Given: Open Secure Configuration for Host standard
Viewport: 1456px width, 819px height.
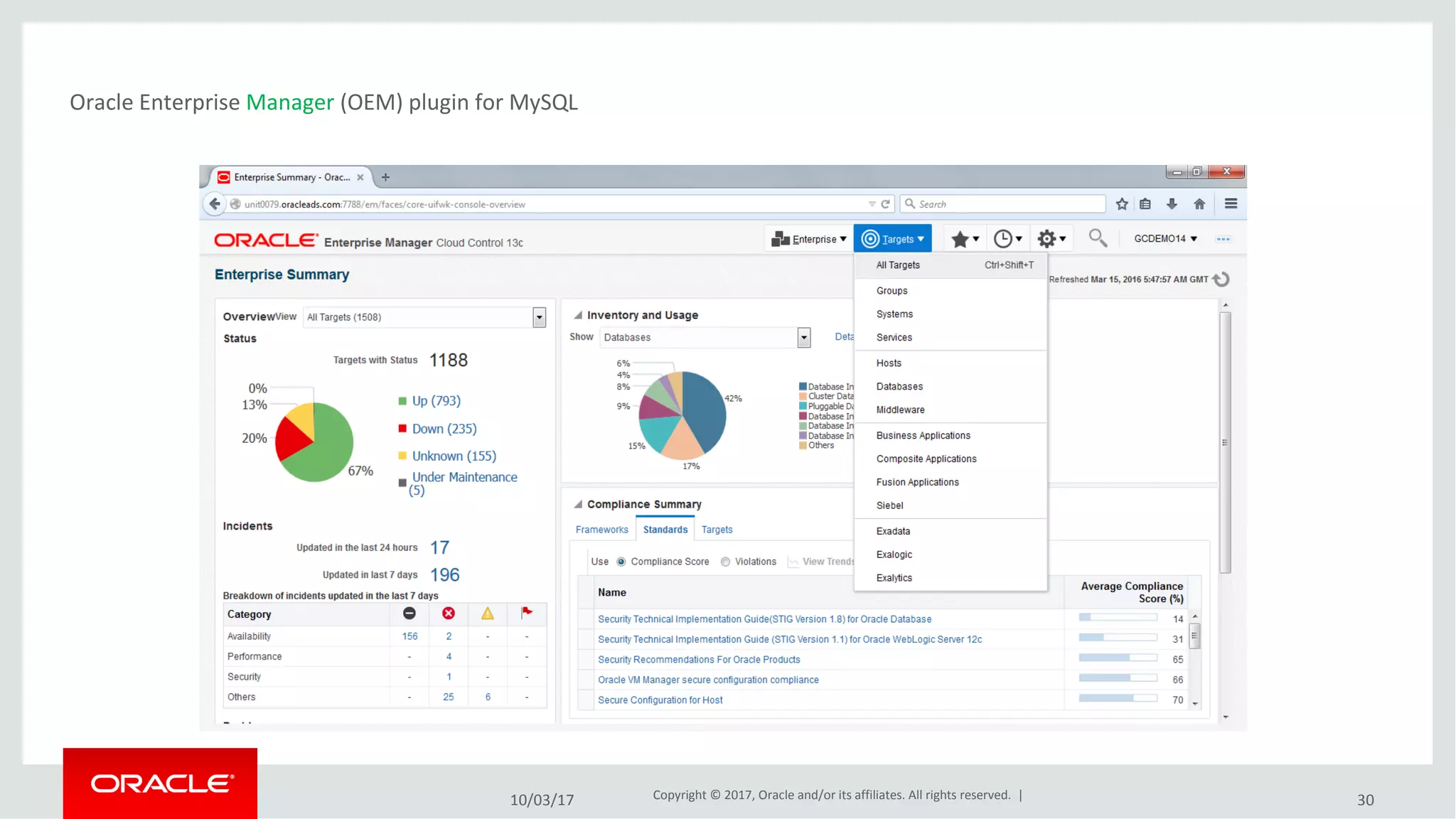Looking at the screenshot, I should (660, 700).
